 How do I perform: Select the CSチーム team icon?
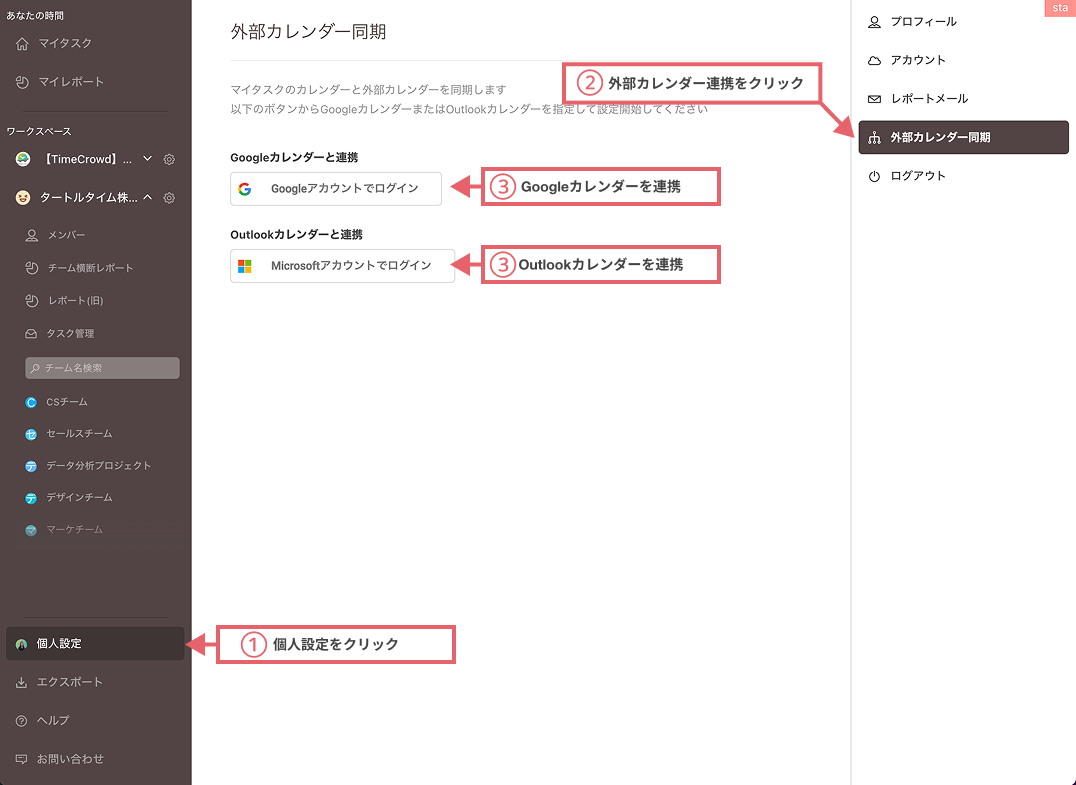(34, 401)
